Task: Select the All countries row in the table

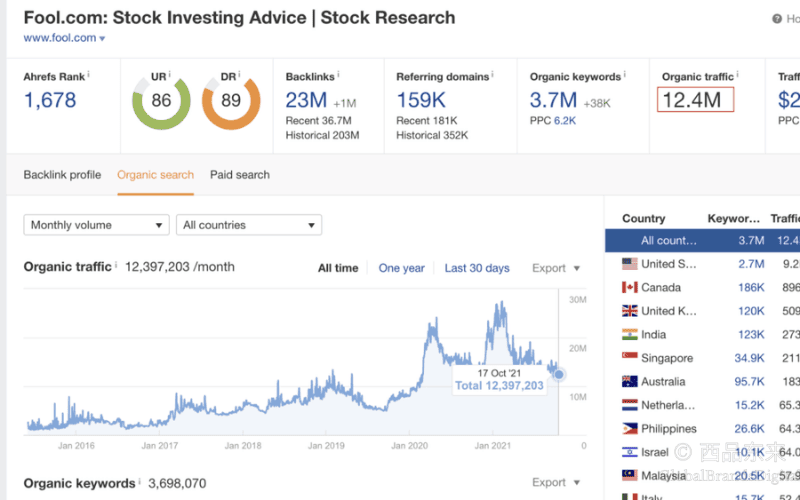Action: [703, 240]
